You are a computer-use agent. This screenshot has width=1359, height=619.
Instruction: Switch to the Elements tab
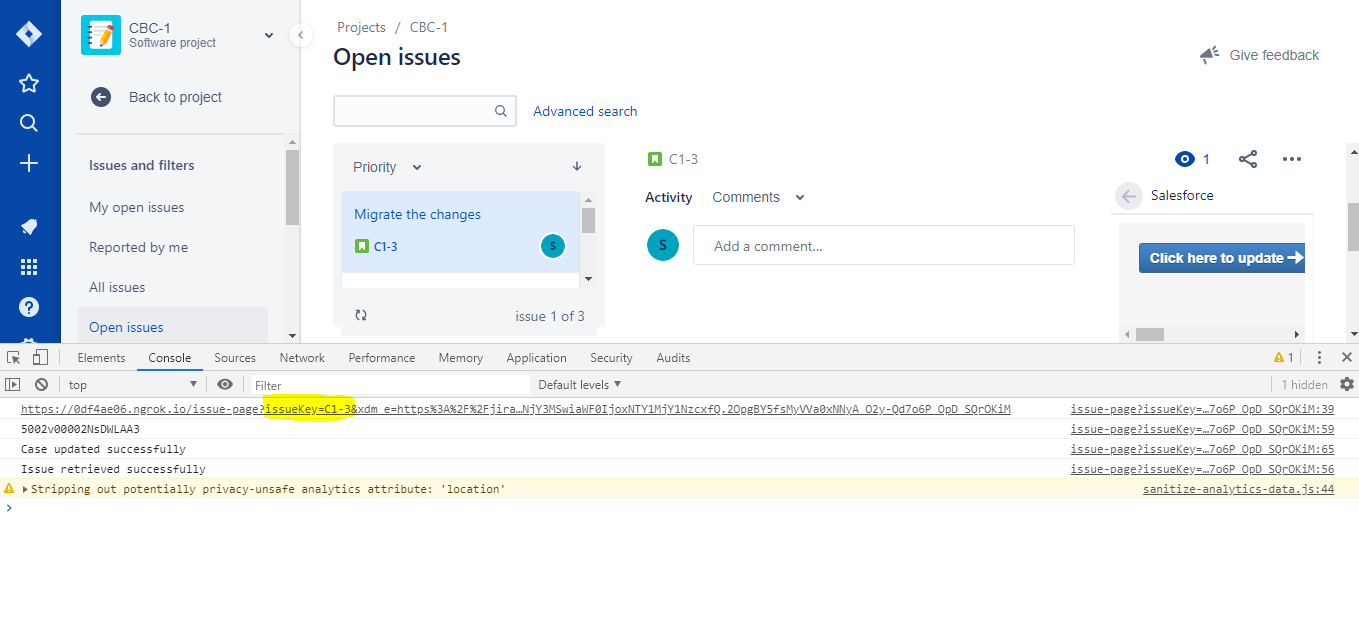[102, 357]
